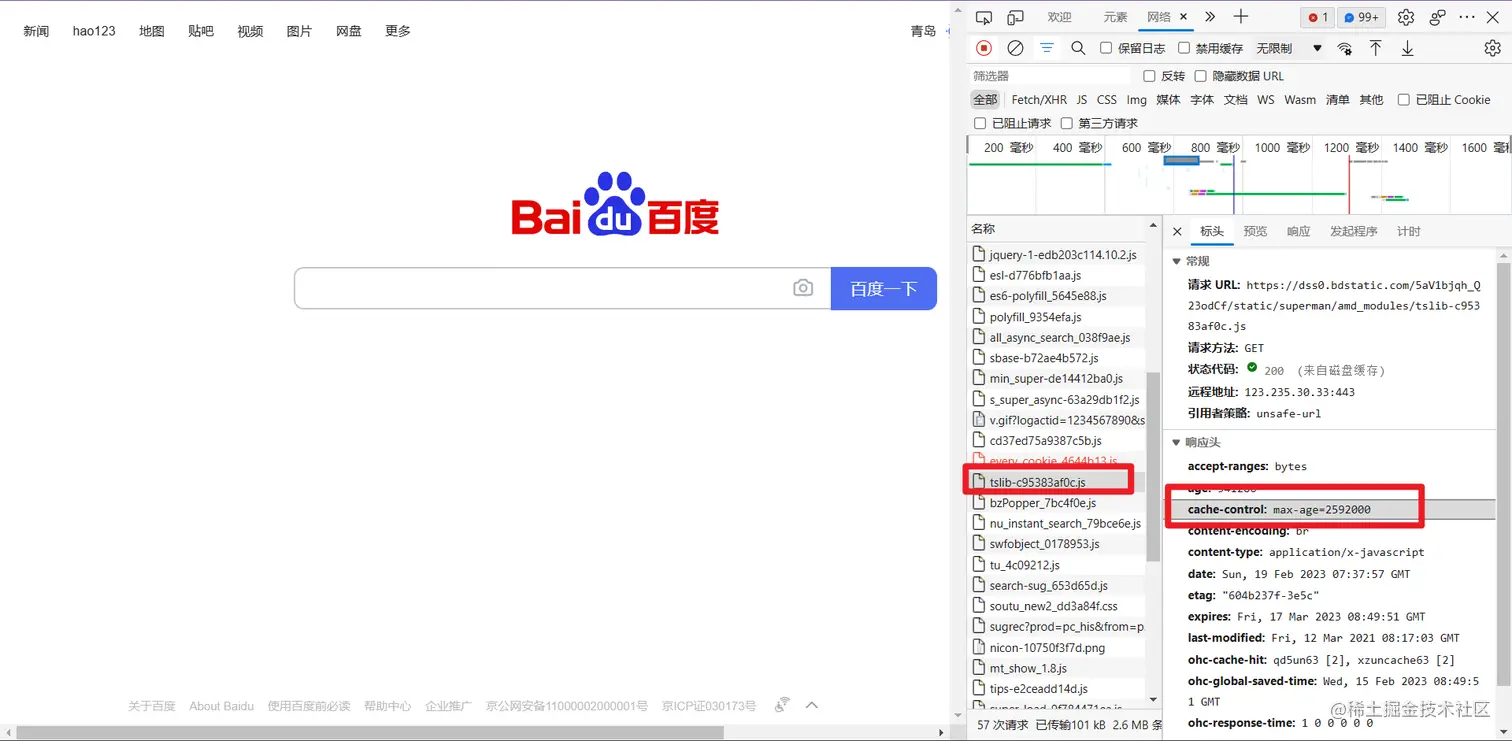Select the swfobject_0178953.js request
Screen dimensions: 1512x741
coord(1057,544)
